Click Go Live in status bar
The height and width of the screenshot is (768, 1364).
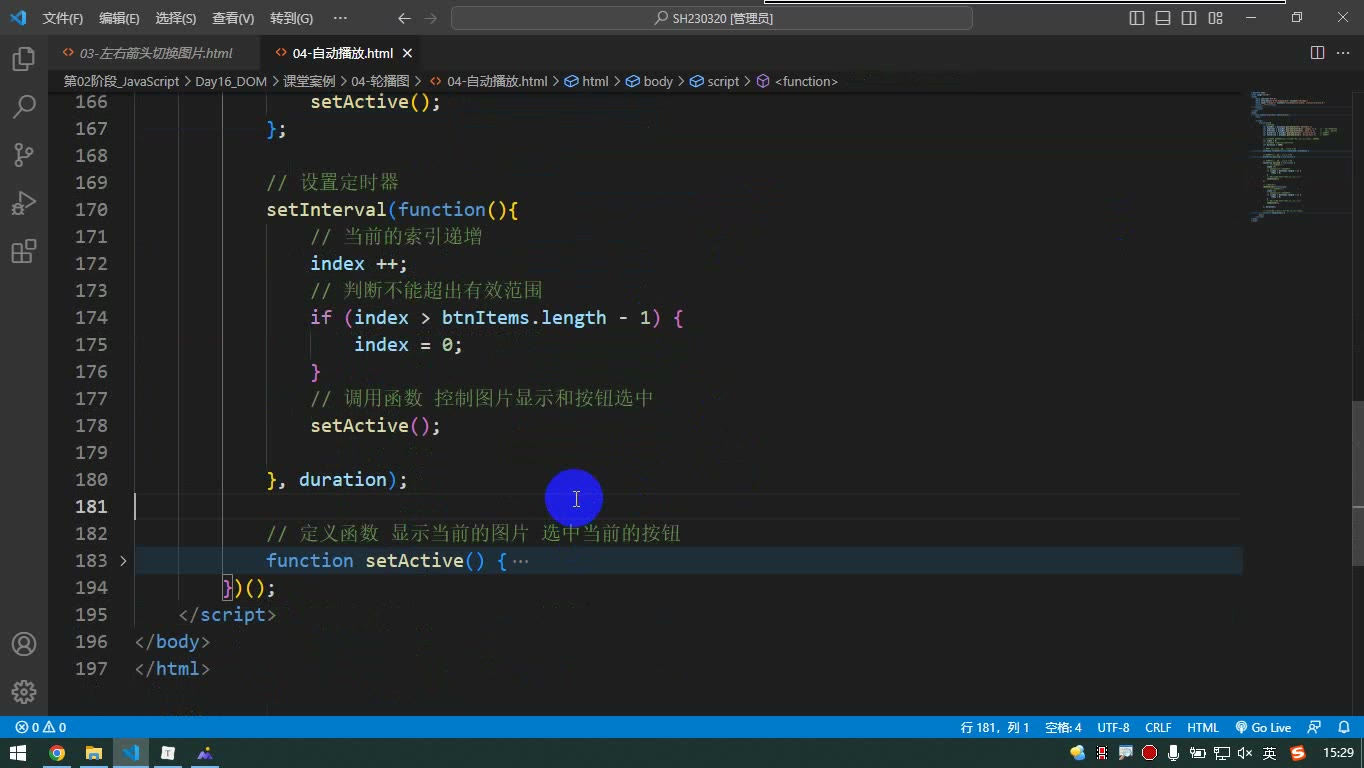click(x=1263, y=728)
